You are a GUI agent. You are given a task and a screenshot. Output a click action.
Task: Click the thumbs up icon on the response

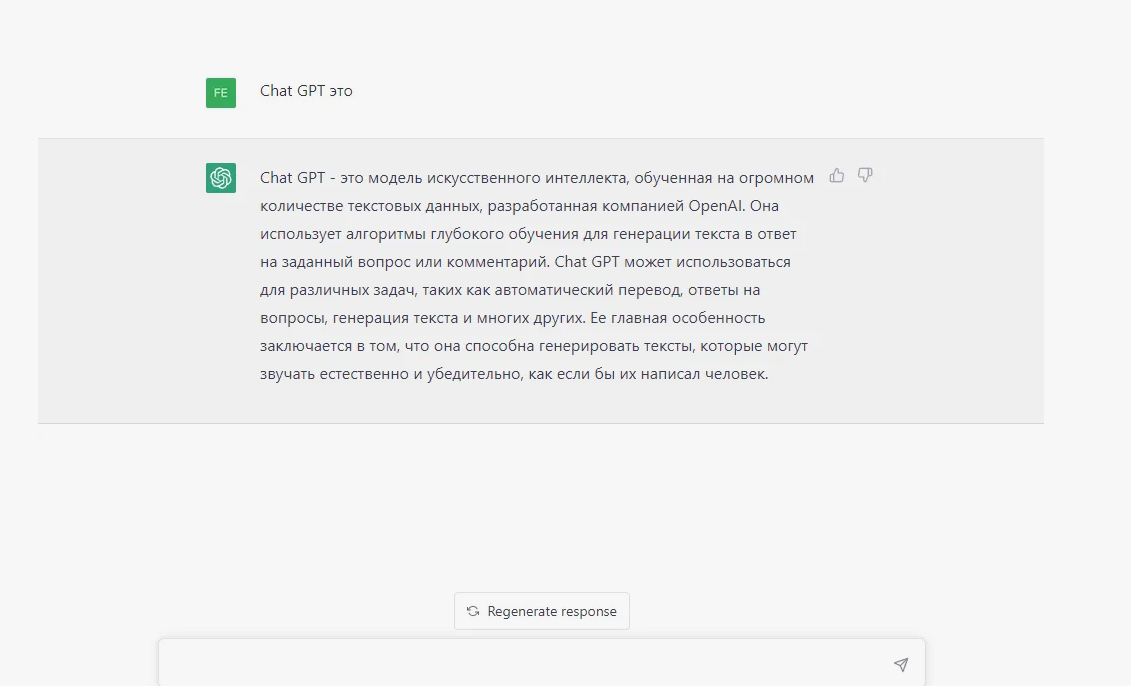point(837,175)
